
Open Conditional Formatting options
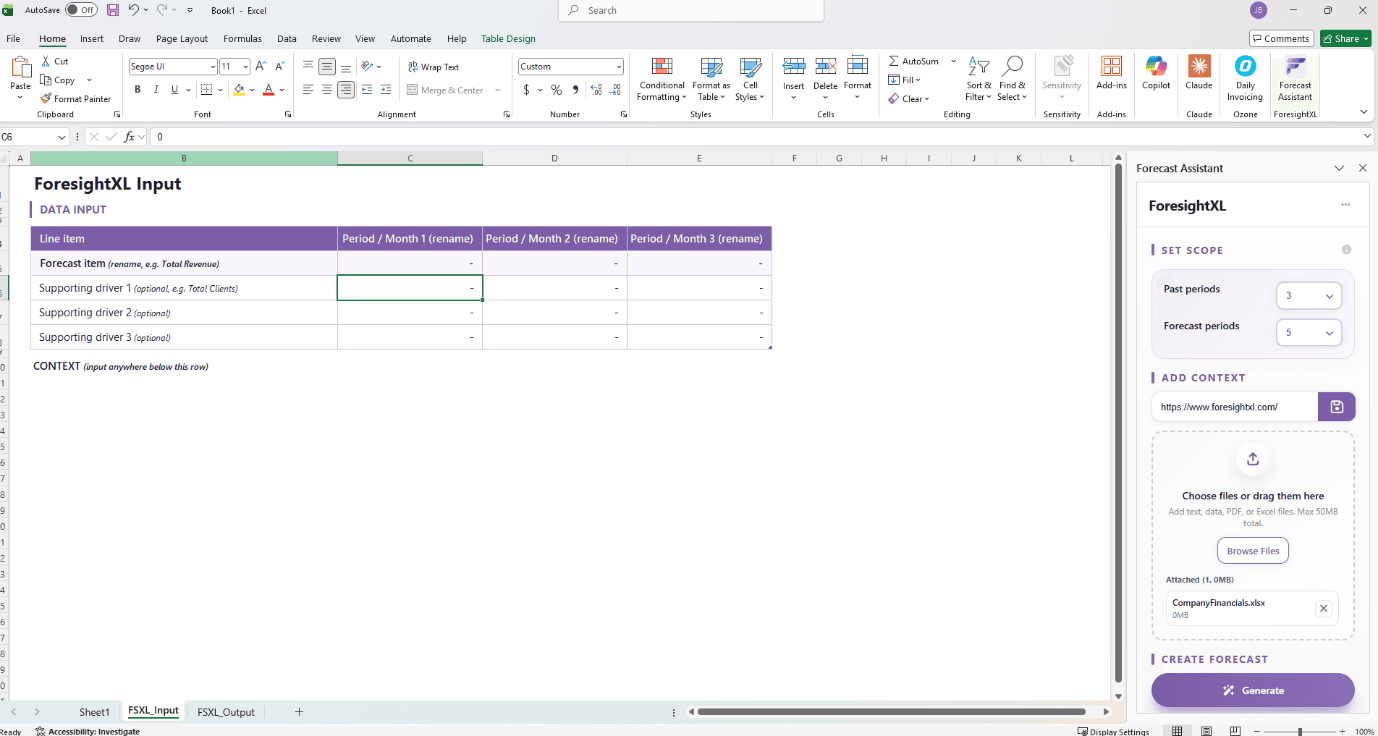point(661,80)
